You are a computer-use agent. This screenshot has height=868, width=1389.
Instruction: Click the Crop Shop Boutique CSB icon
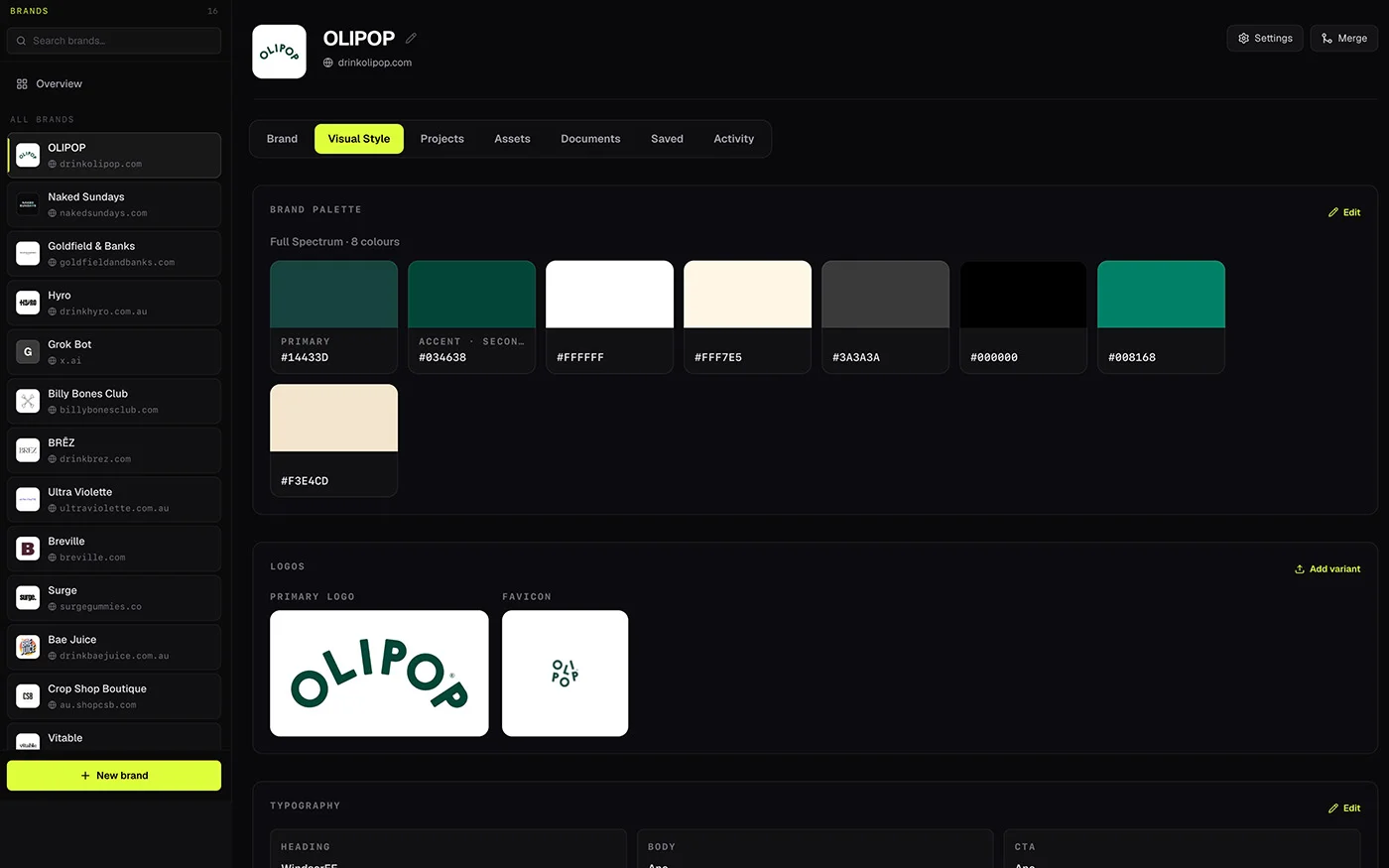[x=28, y=696]
